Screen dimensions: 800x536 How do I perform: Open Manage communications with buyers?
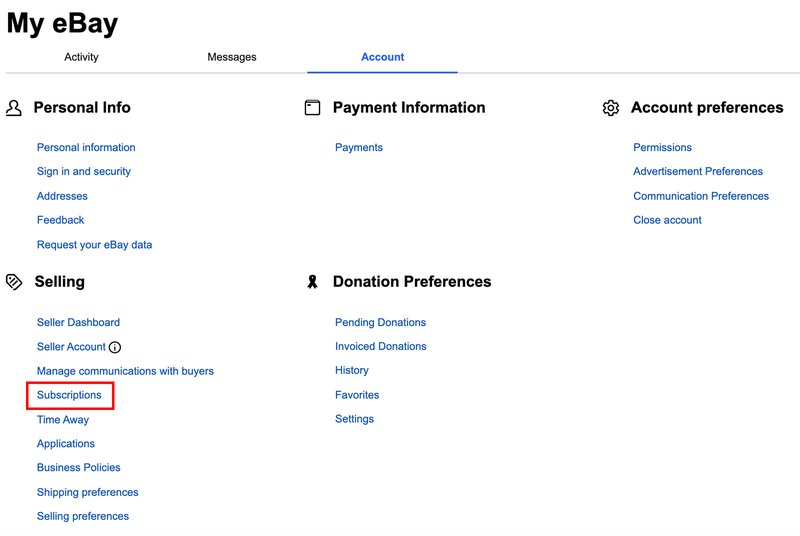coord(125,371)
